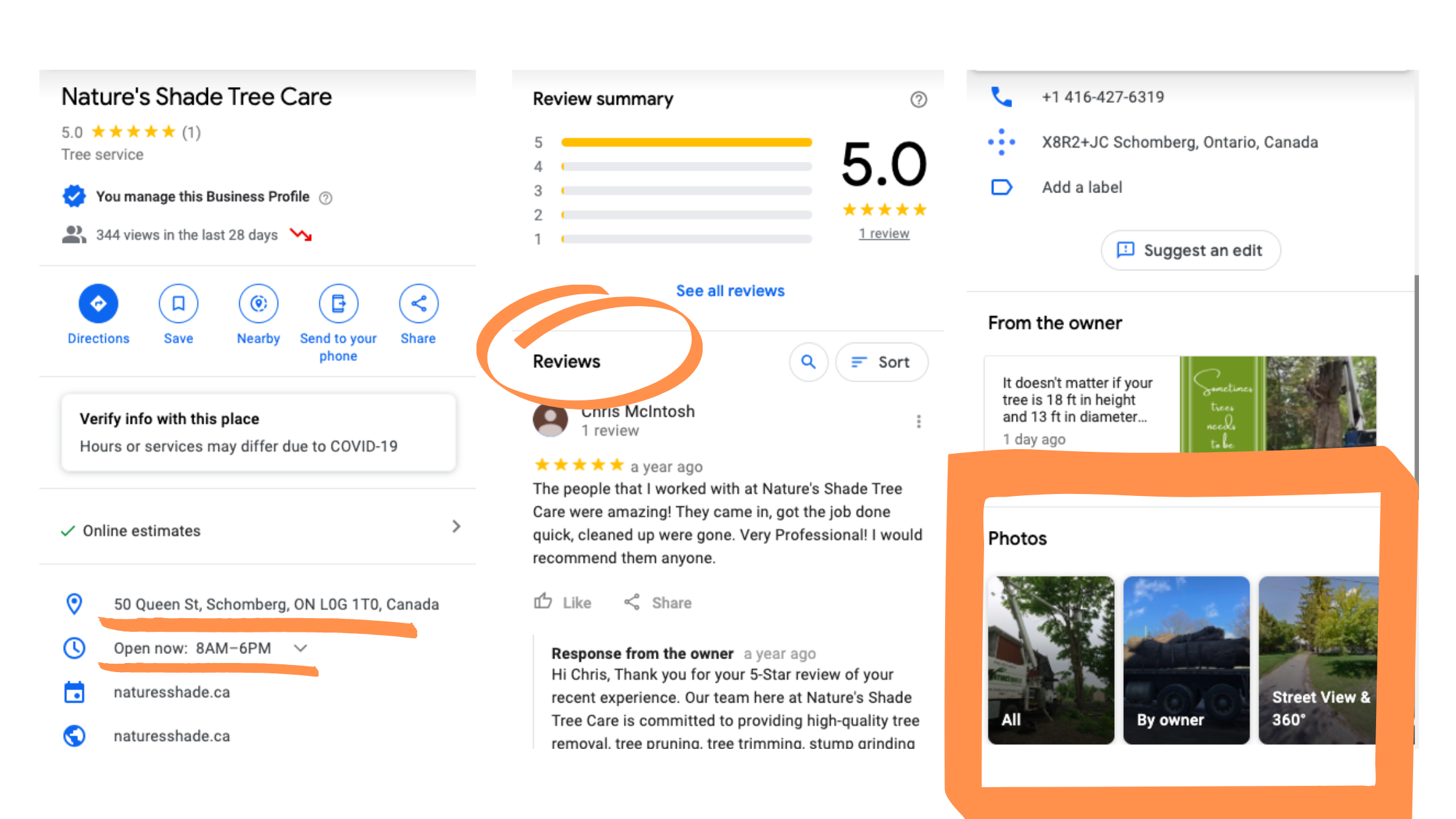Open the By owner photos thumbnail
Image resolution: width=1456 pixels, height=819 pixels.
[1186, 660]
